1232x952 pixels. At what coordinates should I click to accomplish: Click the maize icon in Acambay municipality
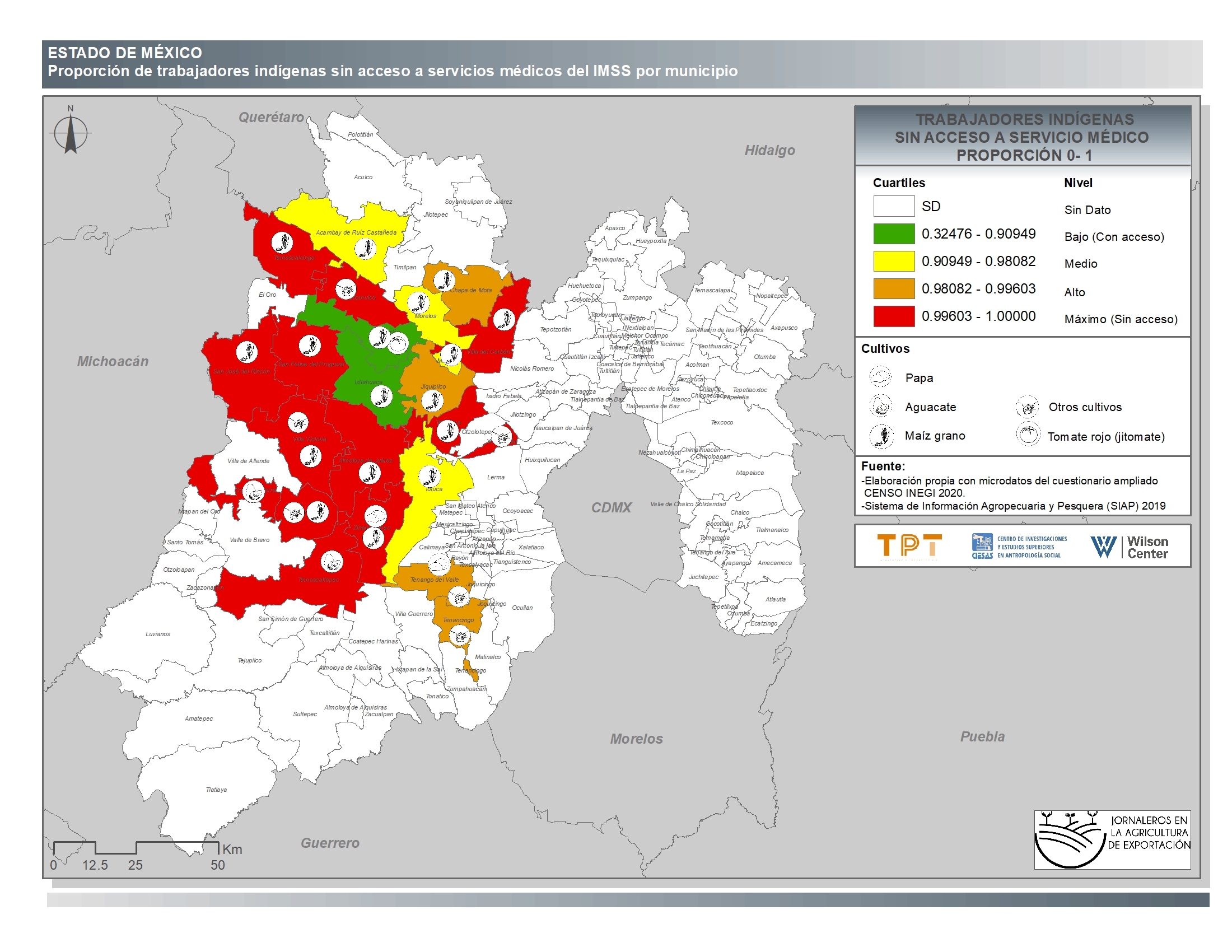point(365,248)
